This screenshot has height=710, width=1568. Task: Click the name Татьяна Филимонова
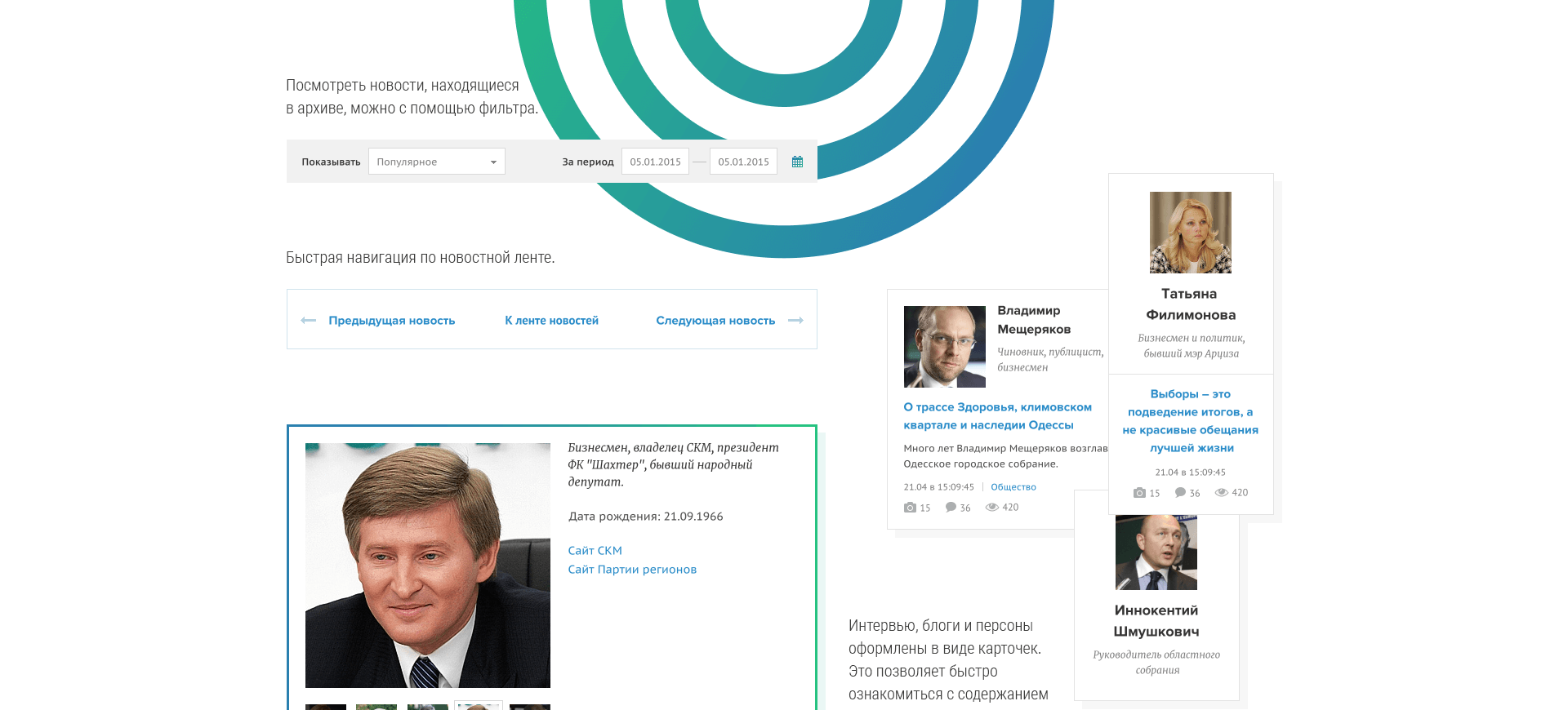coord(1191,304)
